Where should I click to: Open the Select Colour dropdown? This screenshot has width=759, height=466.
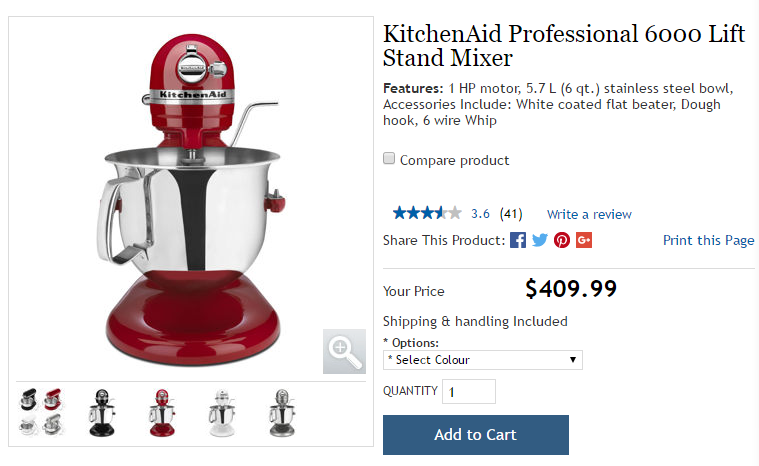pos(483,360)
